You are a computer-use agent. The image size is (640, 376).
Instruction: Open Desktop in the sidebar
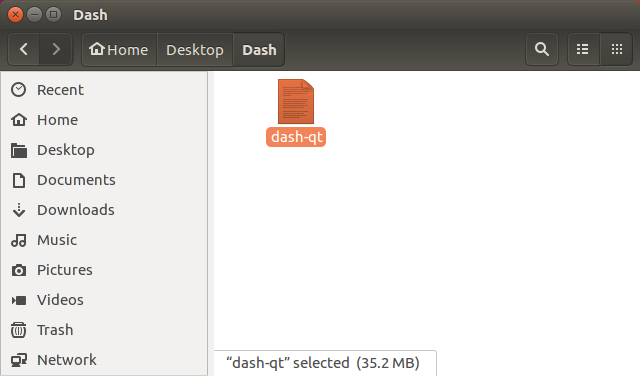tap(104, 150)
